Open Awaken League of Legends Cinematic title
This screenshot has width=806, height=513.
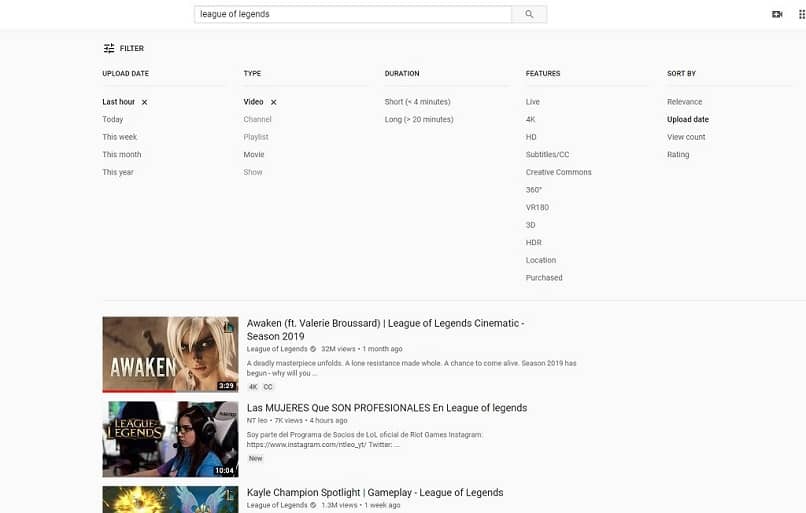386,329
